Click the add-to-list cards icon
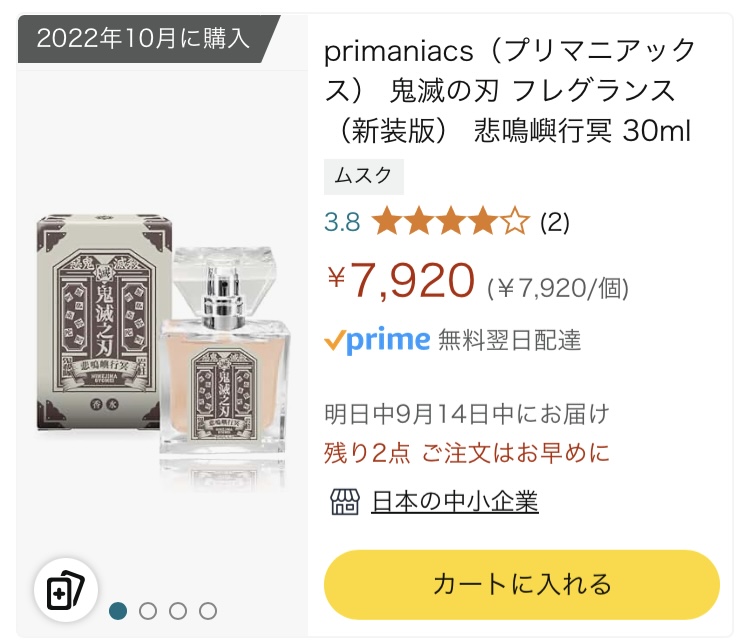Image resolution: width=750 pixels, height=640 pixels. click(66, 590)
